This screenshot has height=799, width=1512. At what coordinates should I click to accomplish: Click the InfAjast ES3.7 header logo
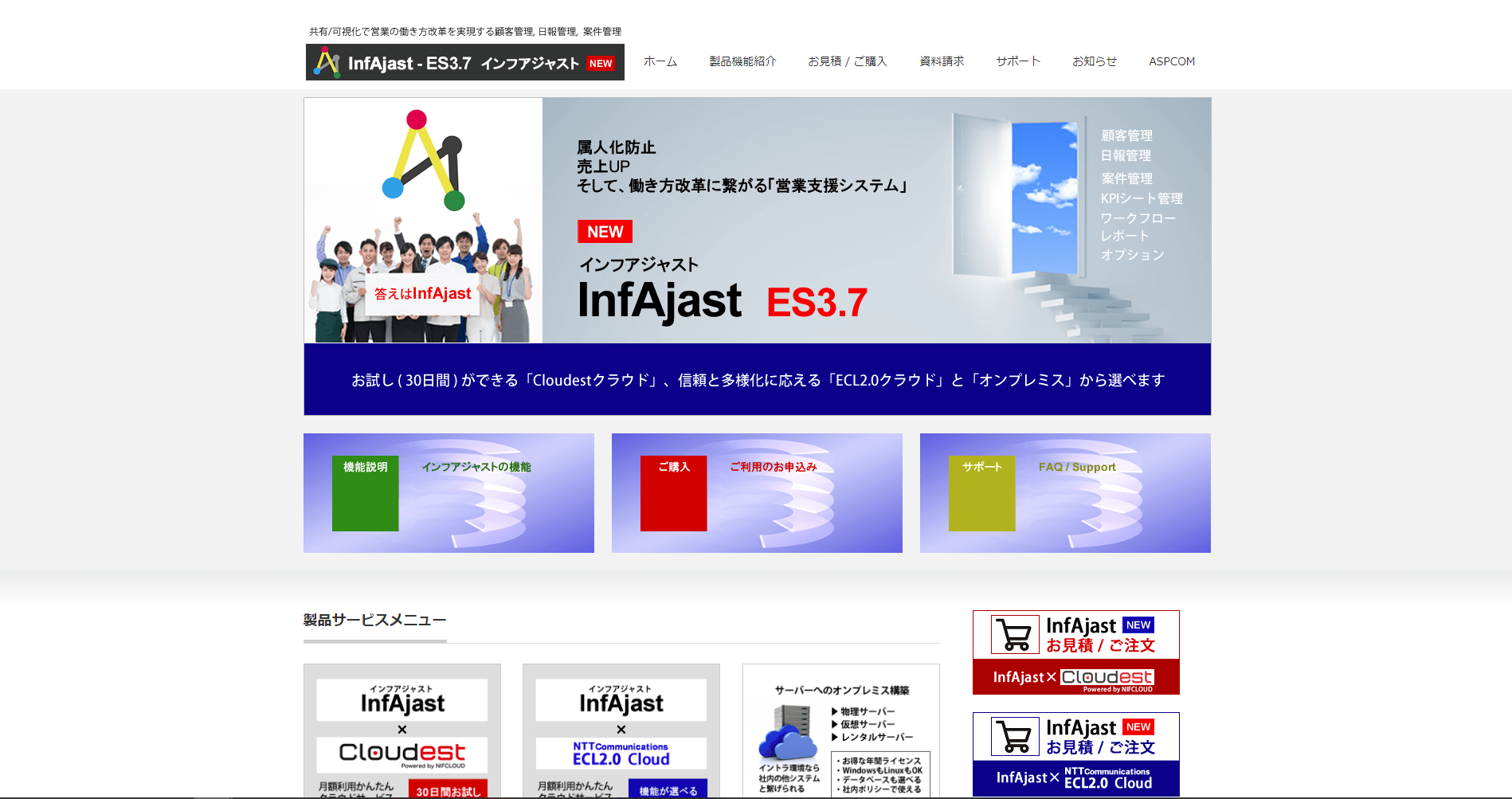click(464, 62)
